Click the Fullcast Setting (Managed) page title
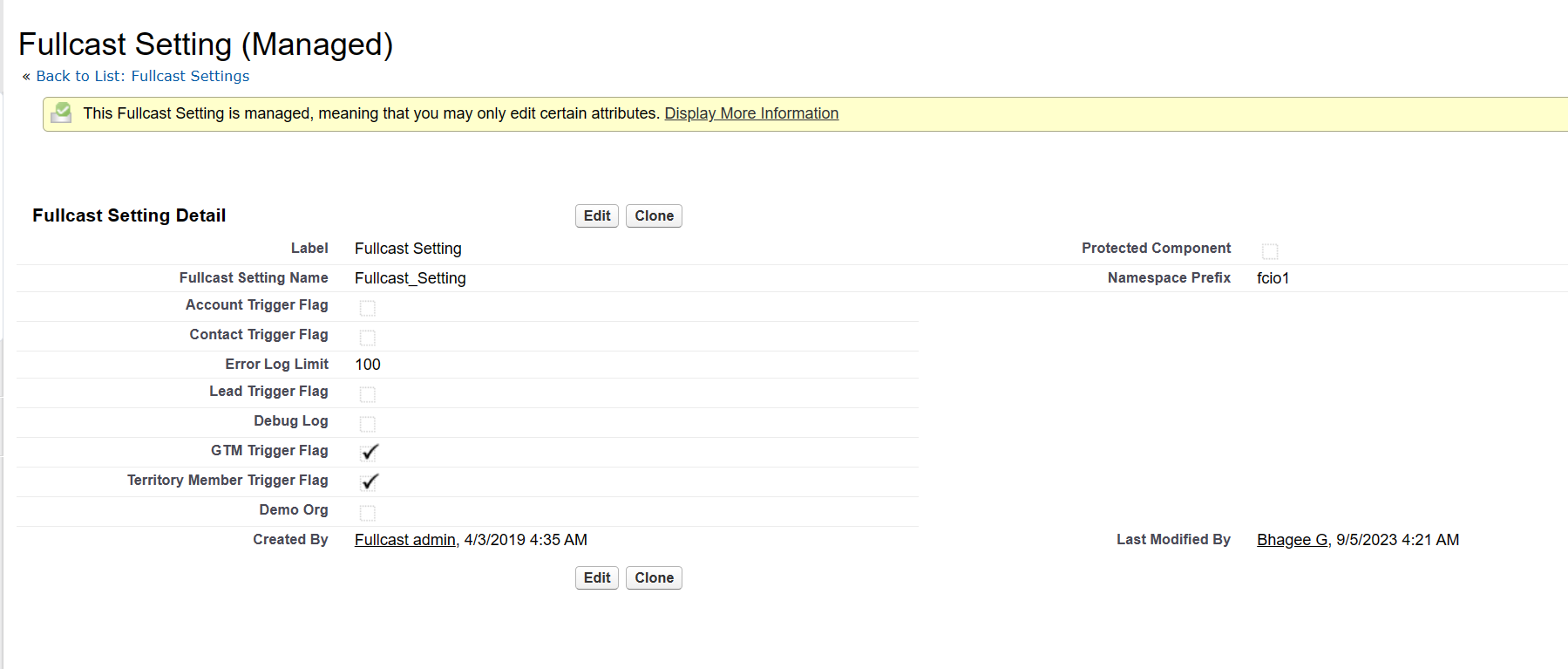 (206, 44)
